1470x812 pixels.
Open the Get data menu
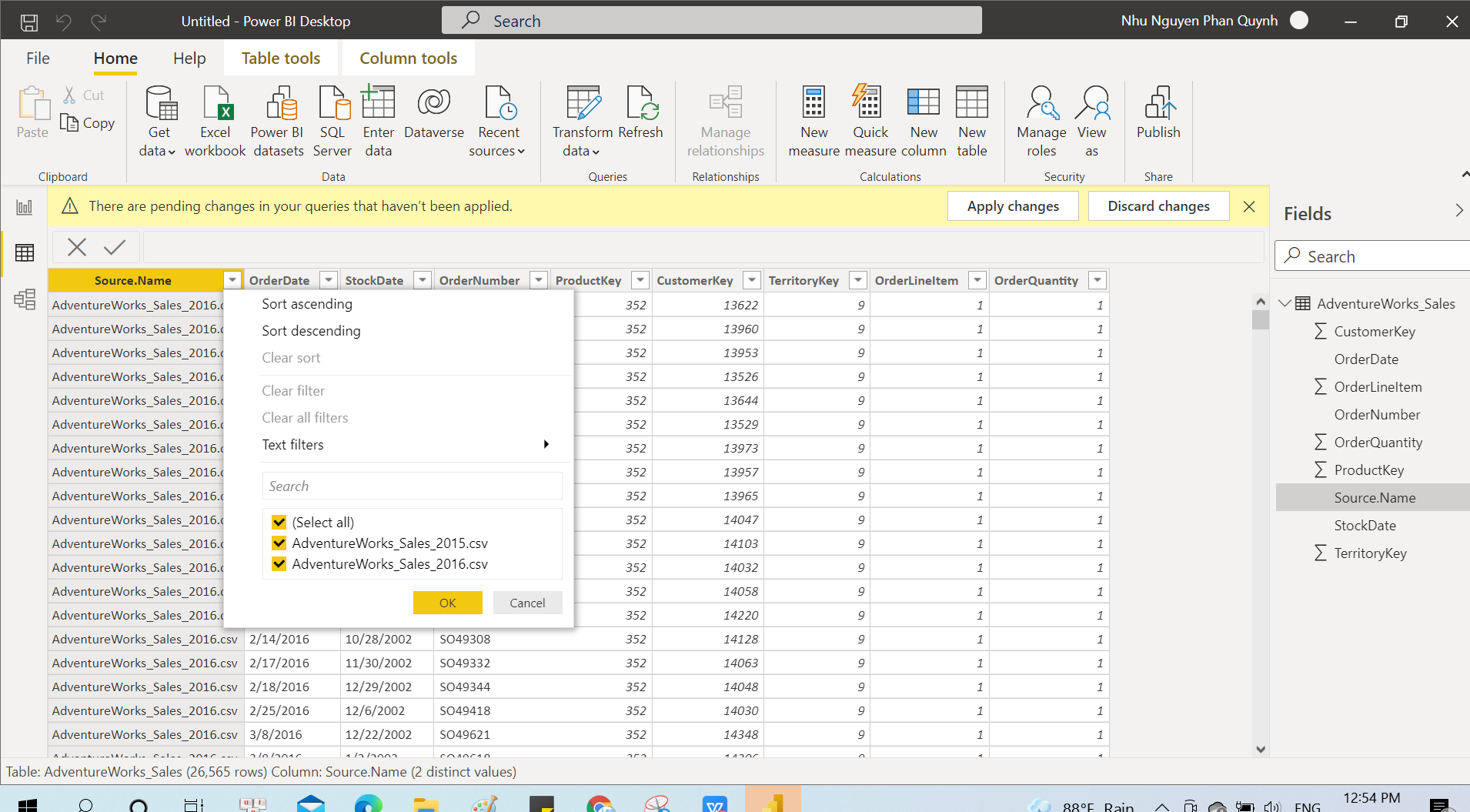coord(159,122)
